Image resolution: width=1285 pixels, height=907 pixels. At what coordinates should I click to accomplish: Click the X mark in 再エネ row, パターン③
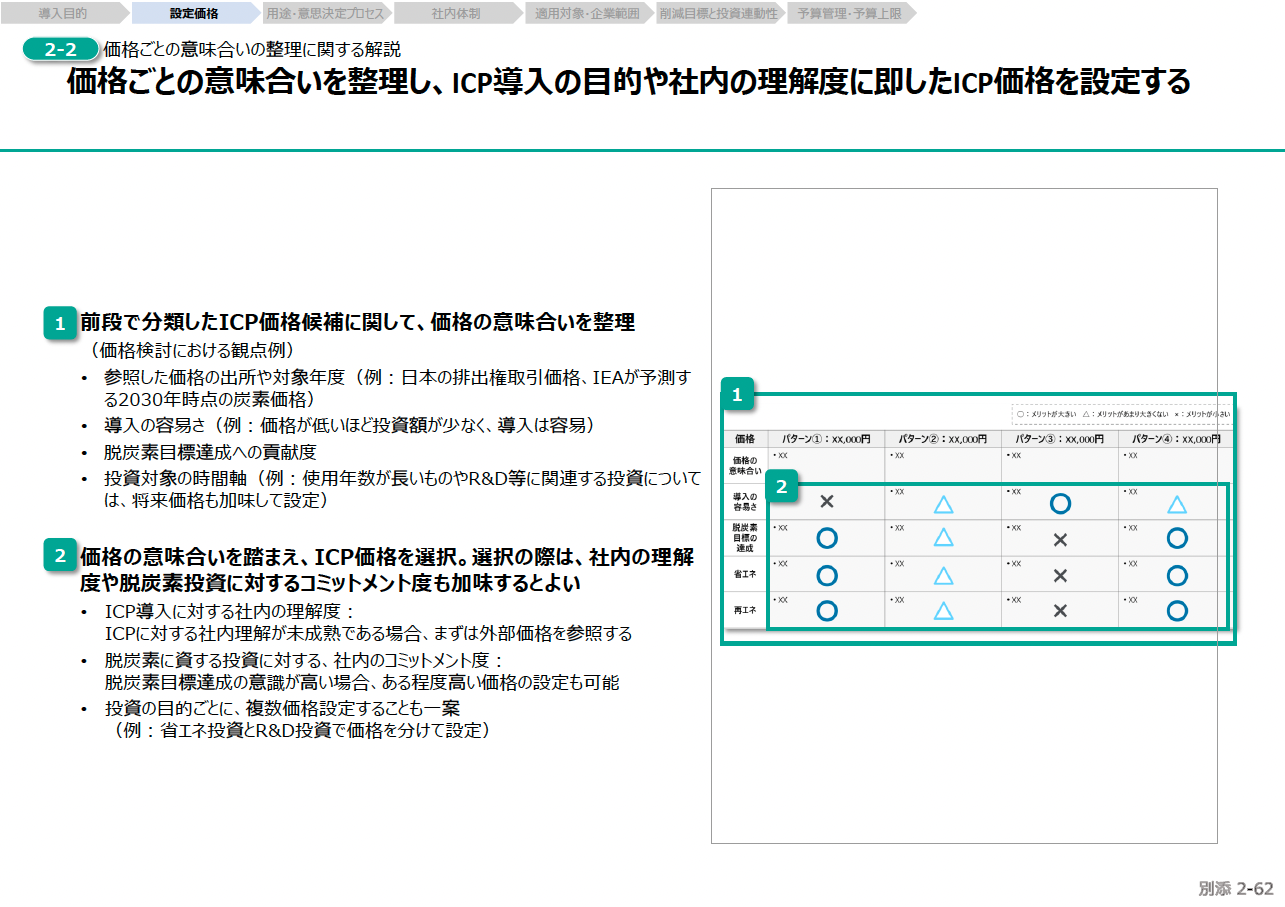[x=1061, y=611]
